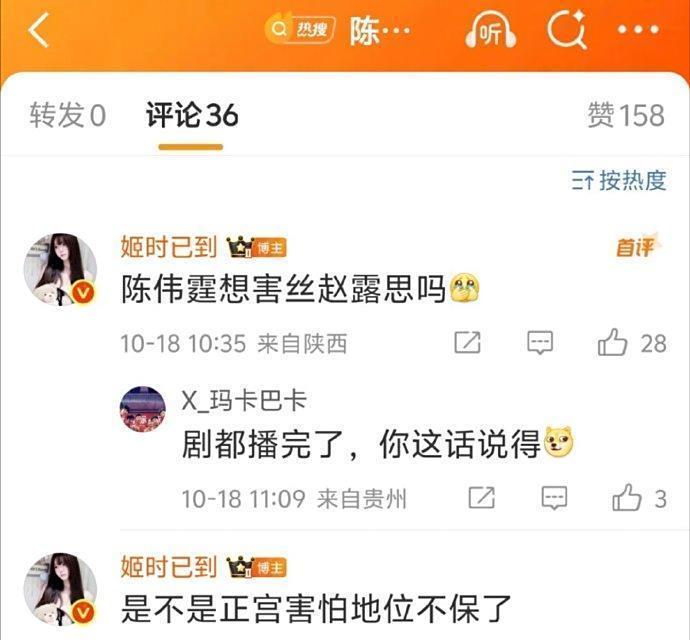Open the 热搜 hot search box

tap(300, 29)
